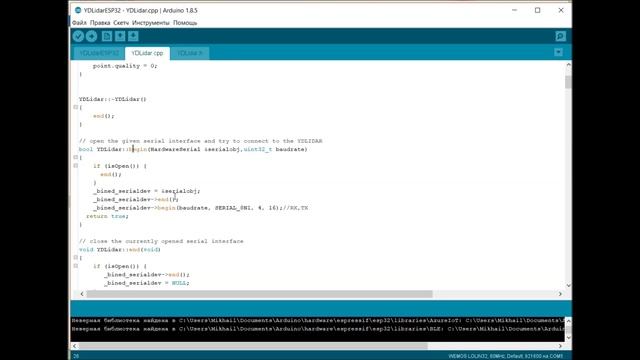Click the '_bined_serialdev = NULL;' line
This screenshot has width=640, height=360.
point(147,283)
